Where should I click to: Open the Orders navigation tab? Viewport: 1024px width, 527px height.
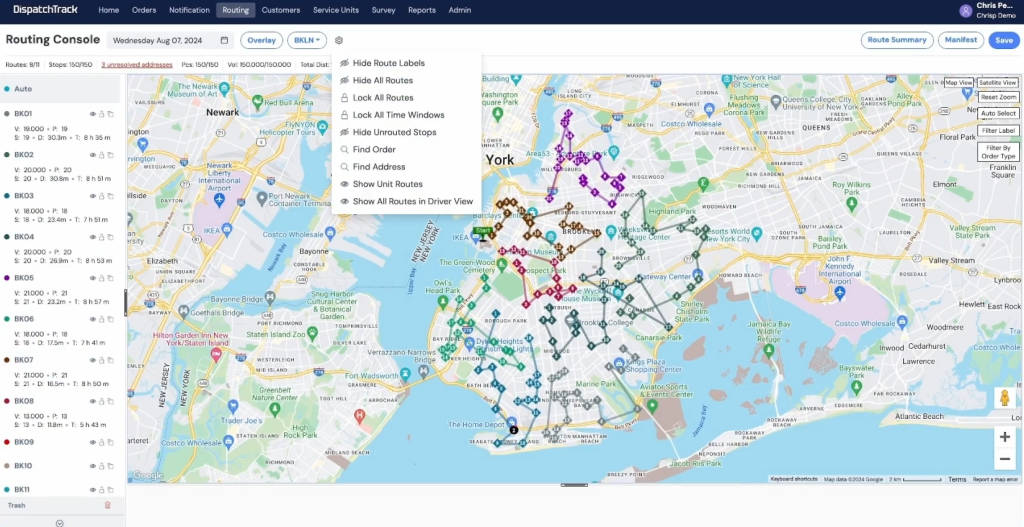point(144,10)
